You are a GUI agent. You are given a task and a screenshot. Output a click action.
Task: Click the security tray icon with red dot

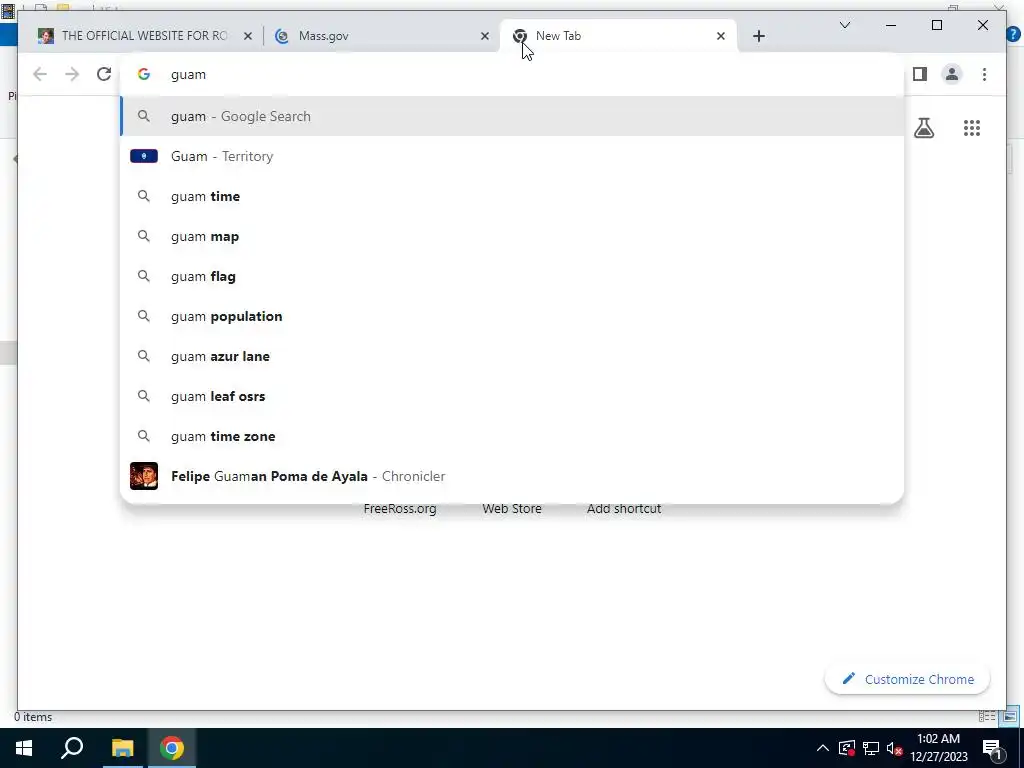click(847, 748)
